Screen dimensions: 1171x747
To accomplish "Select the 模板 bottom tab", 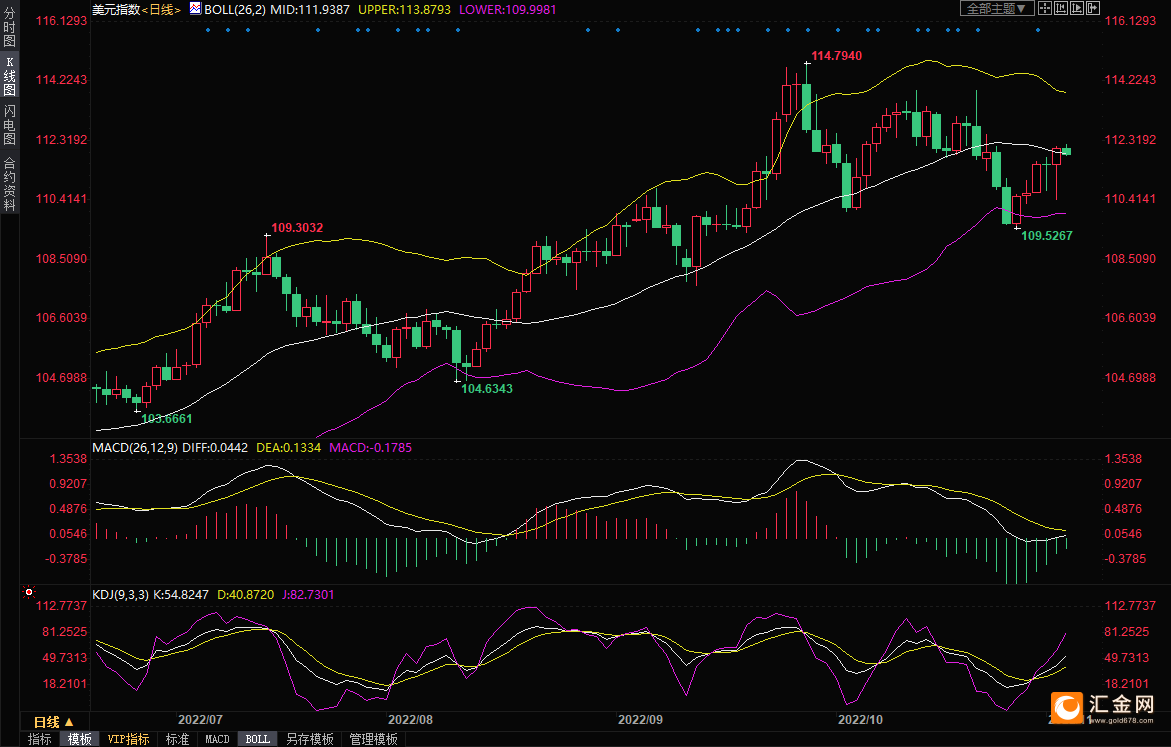I will click(80, 739).
